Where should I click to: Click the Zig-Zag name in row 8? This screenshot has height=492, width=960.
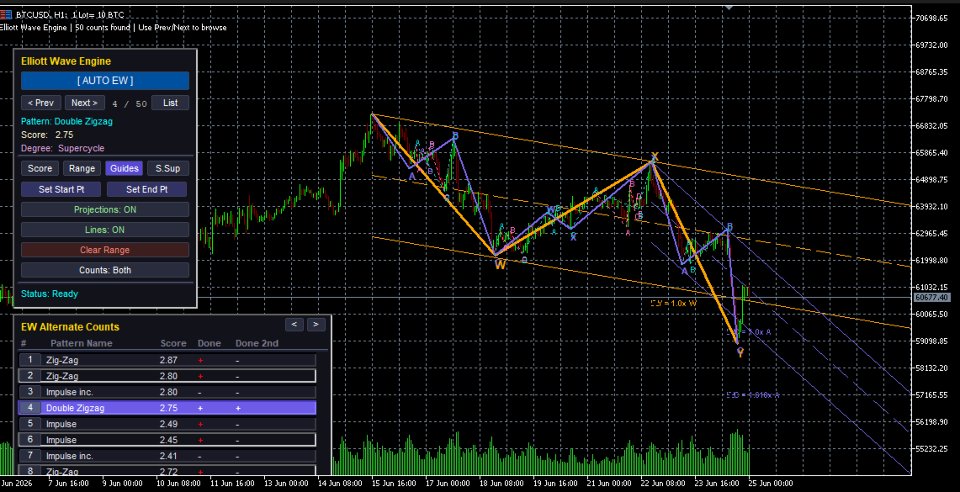pos(62,471)
